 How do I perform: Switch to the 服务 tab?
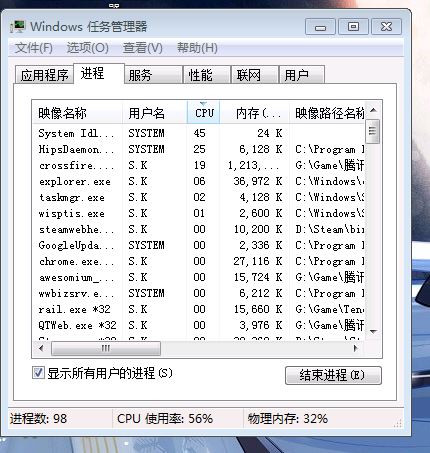[x=153, y=75]
